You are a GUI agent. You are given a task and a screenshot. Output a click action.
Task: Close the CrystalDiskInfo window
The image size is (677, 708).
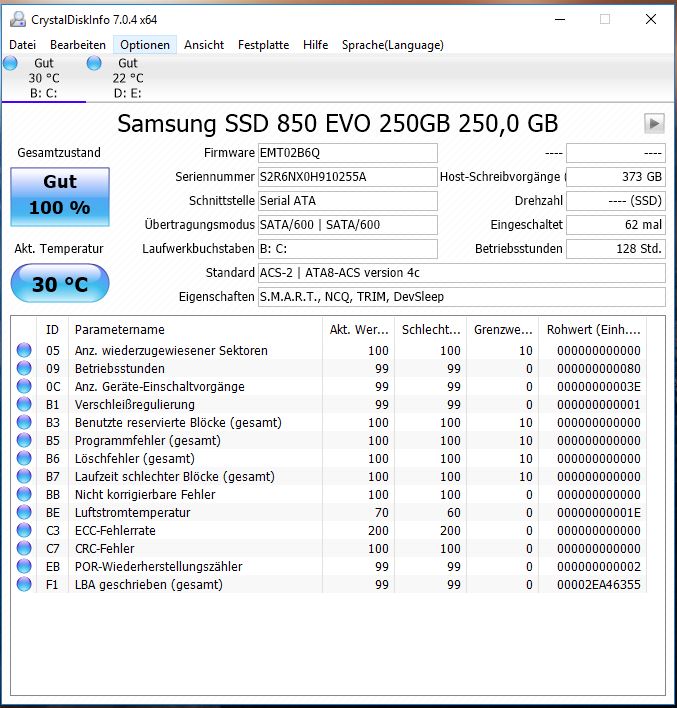(651, 19)
